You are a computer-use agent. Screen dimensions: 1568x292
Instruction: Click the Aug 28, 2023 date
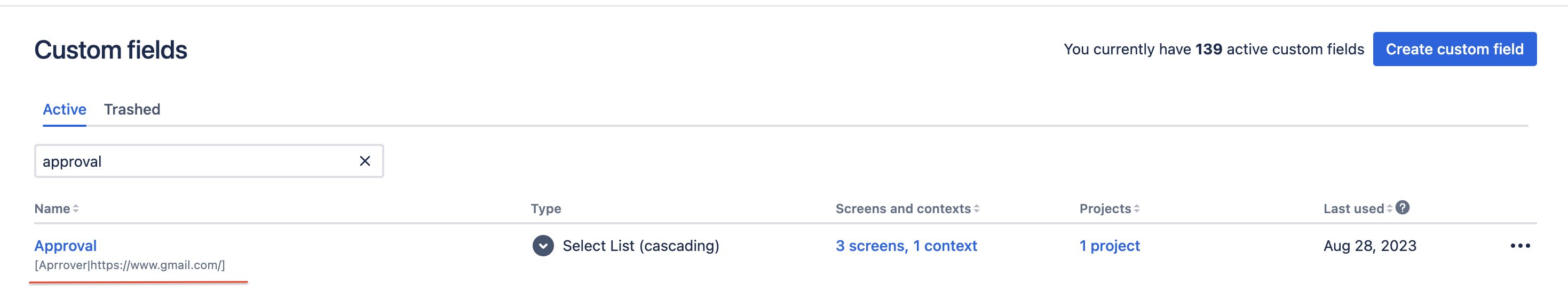tap(1369, 246)
